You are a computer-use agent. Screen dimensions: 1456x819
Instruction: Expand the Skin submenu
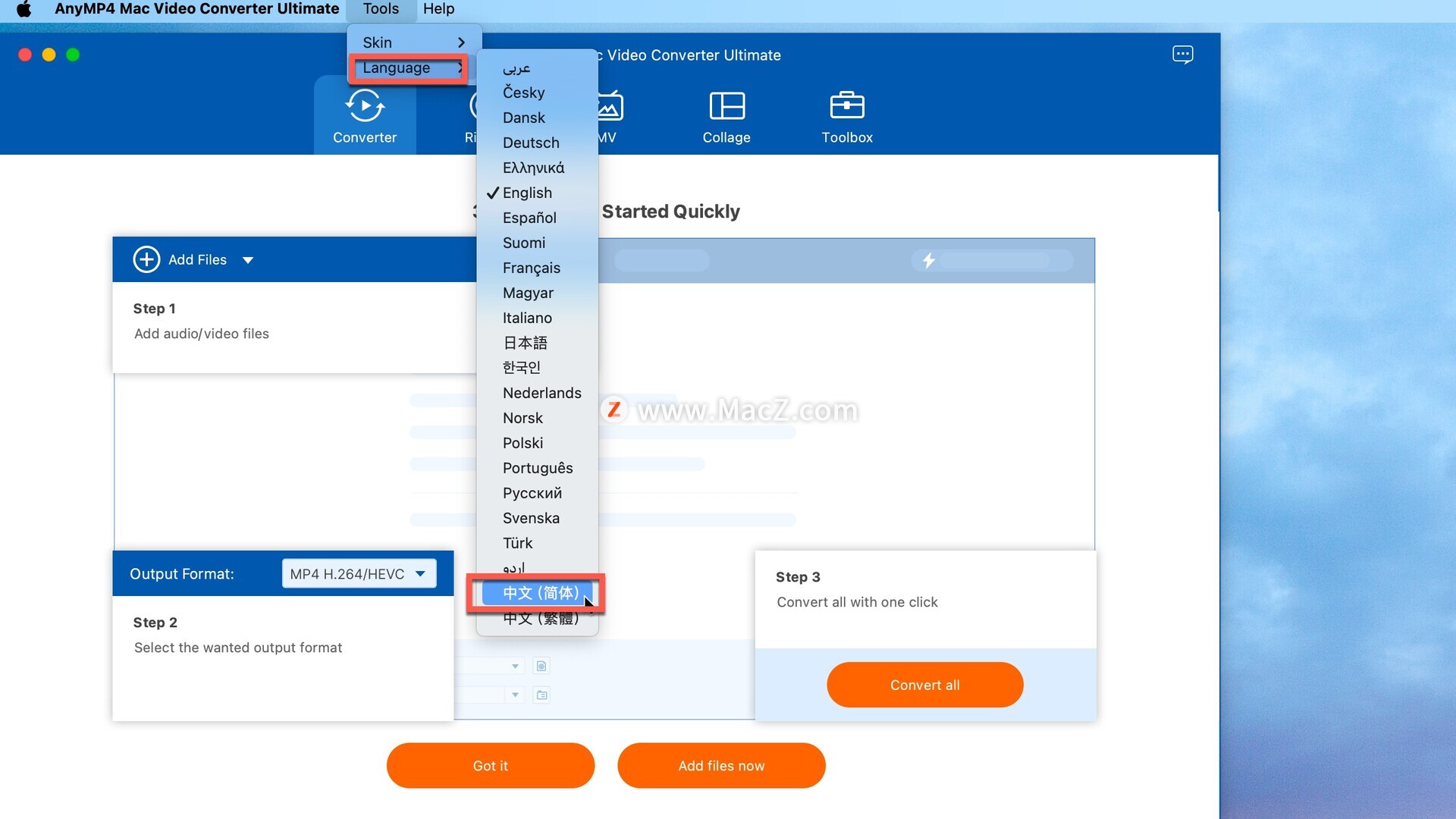coord(414,42)
